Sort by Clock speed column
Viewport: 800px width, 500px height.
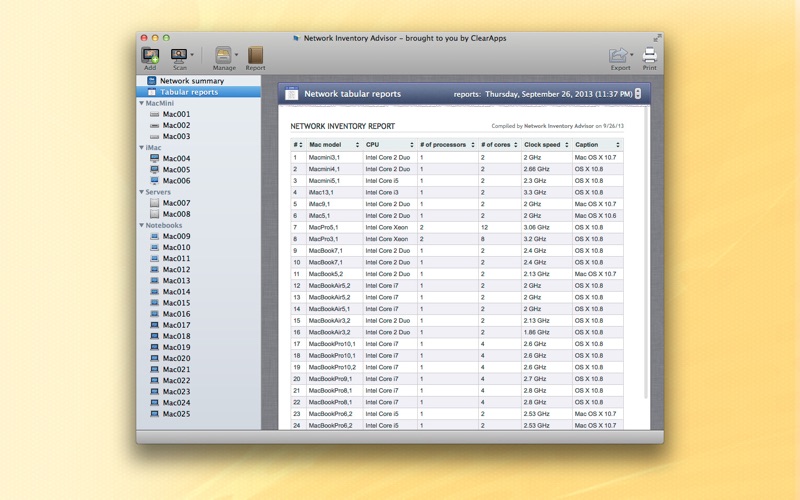point(546,145)
